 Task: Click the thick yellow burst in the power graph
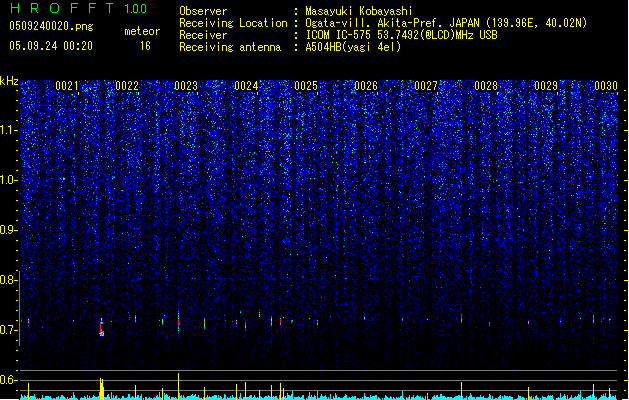click(x=102, y=388)
